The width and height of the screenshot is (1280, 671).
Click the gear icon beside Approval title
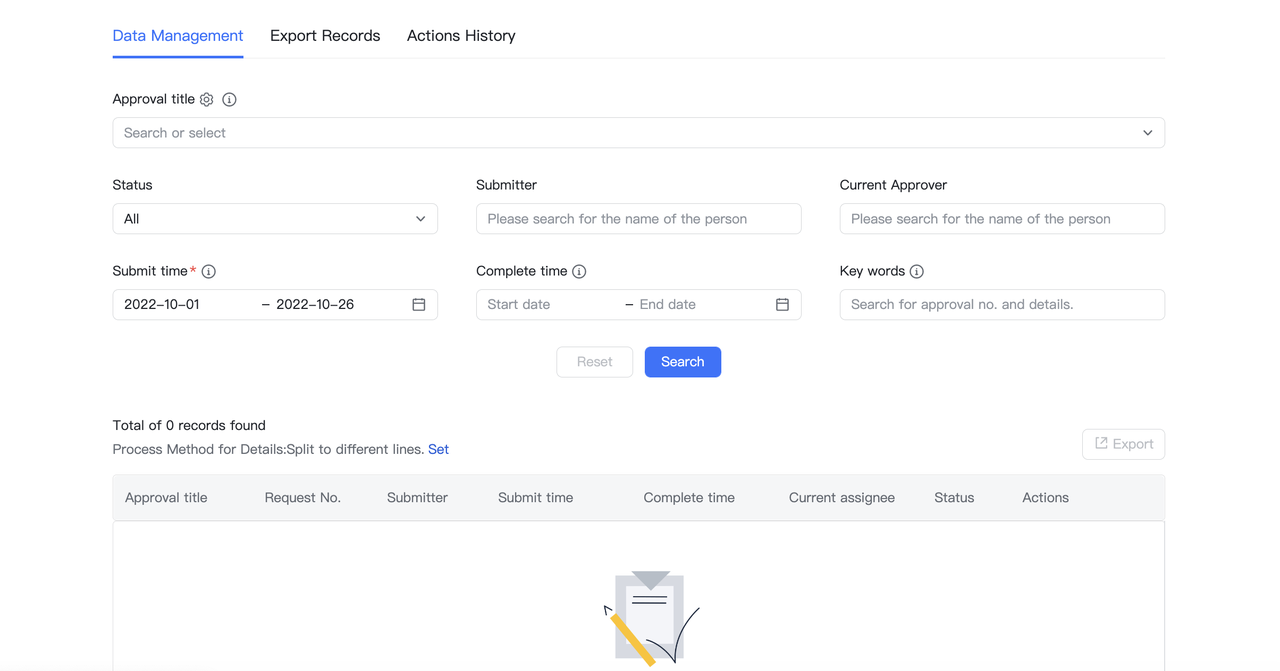coord(207,99)
